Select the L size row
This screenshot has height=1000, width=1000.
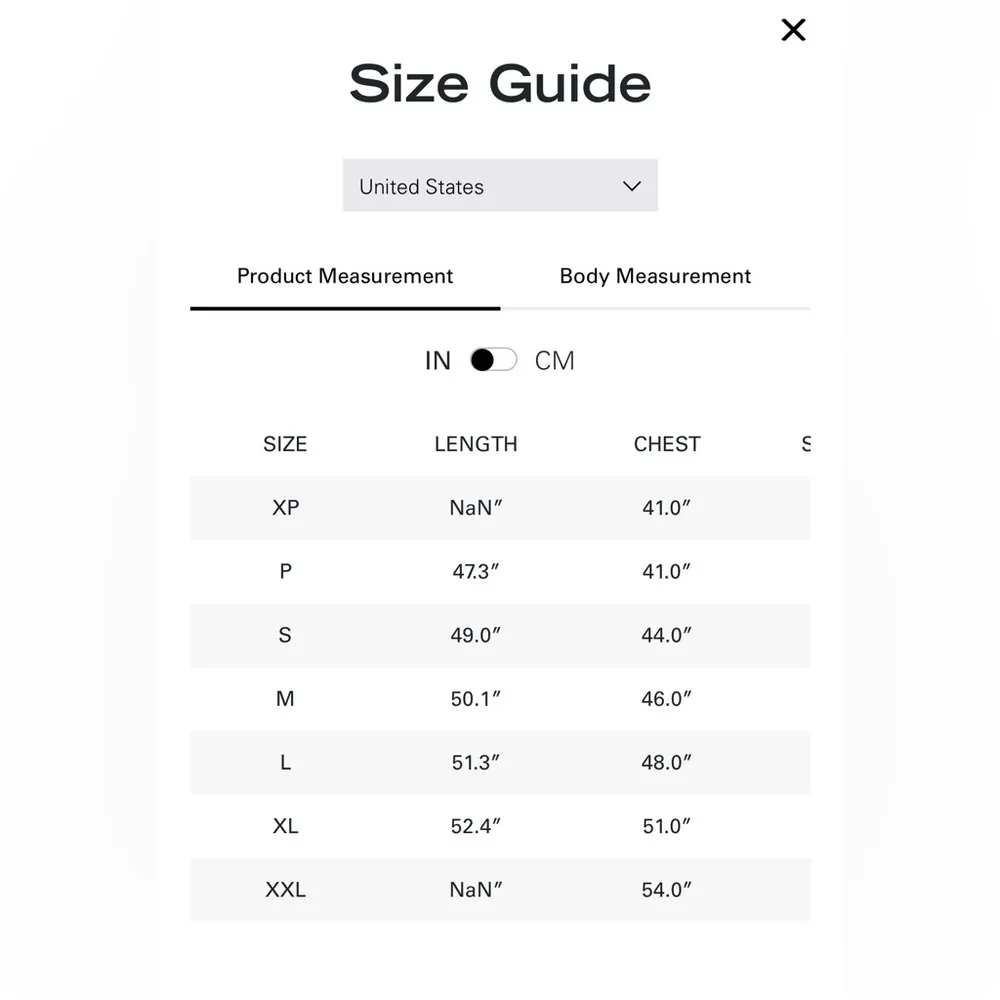tap(285, 763)
